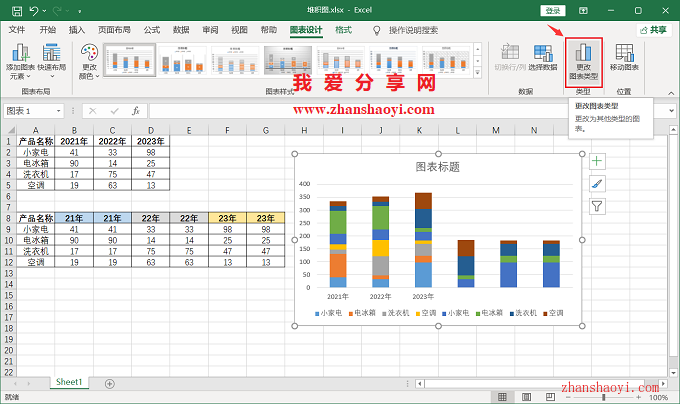Open Quick Access Toolbar customize arrow
Screen dimensions: 680x404
click(80, 11)
